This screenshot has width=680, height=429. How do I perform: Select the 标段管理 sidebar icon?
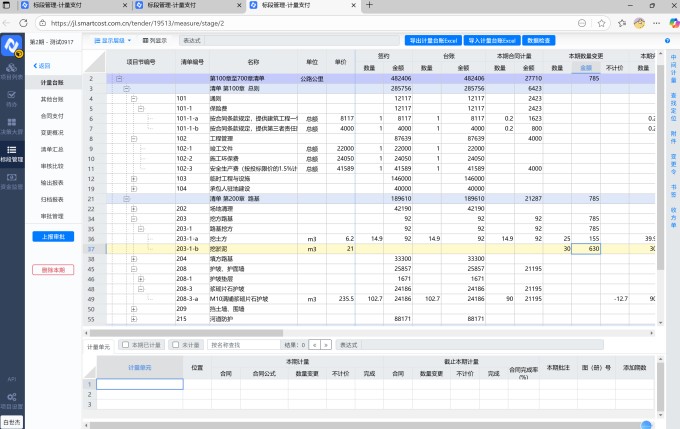[x=12, y=154]
